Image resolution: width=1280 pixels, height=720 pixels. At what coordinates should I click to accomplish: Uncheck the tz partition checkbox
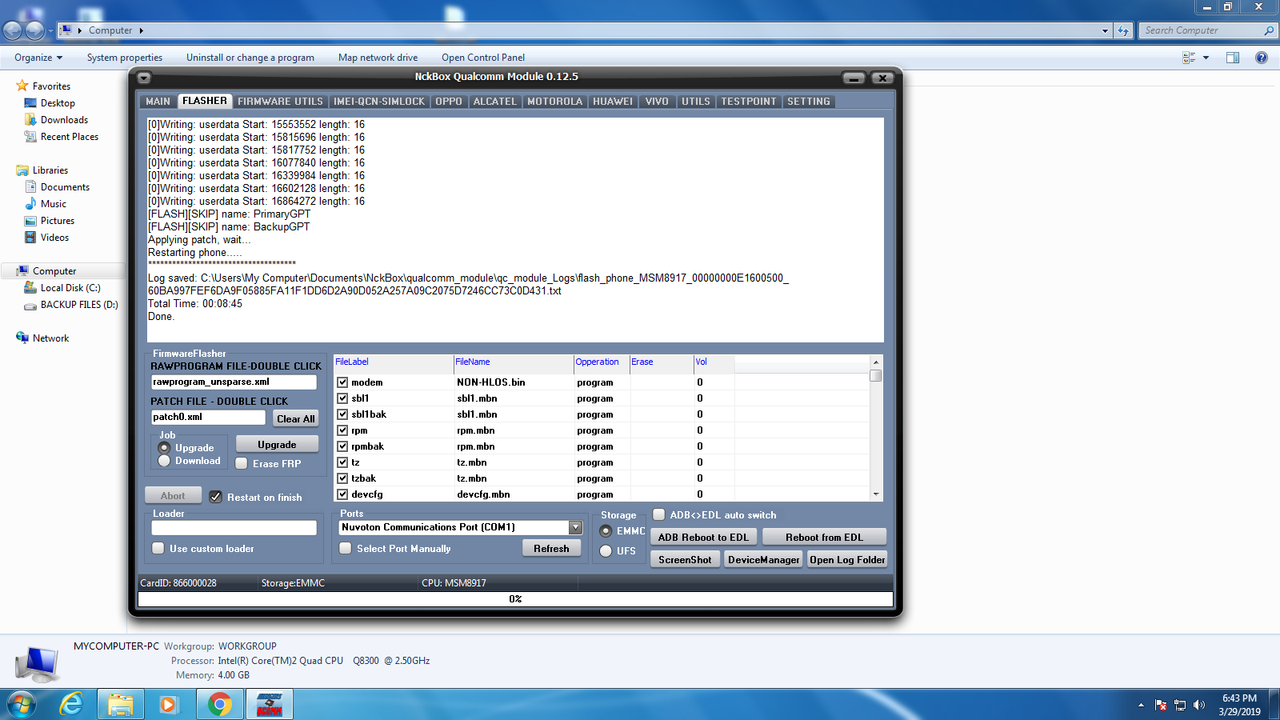[343, 462]
